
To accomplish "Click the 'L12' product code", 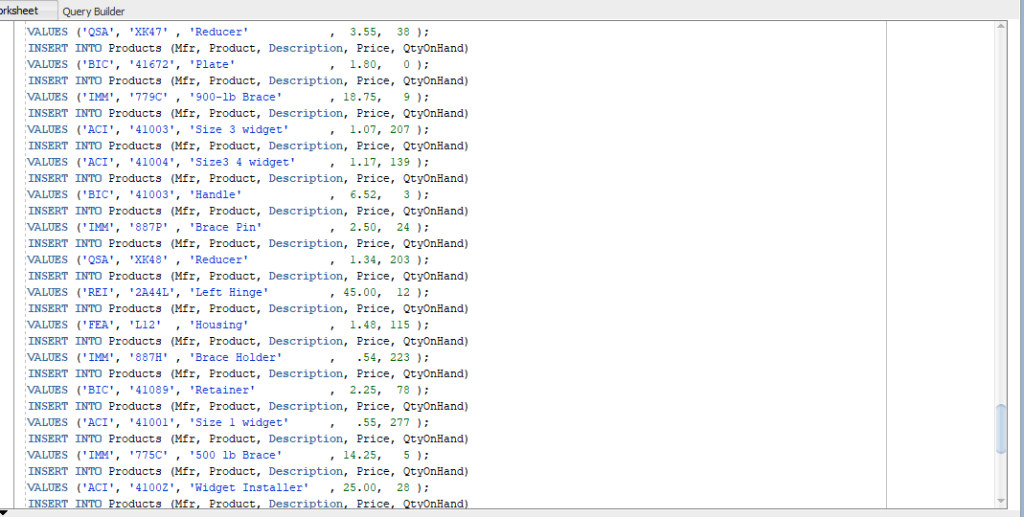I will point(145,326).
